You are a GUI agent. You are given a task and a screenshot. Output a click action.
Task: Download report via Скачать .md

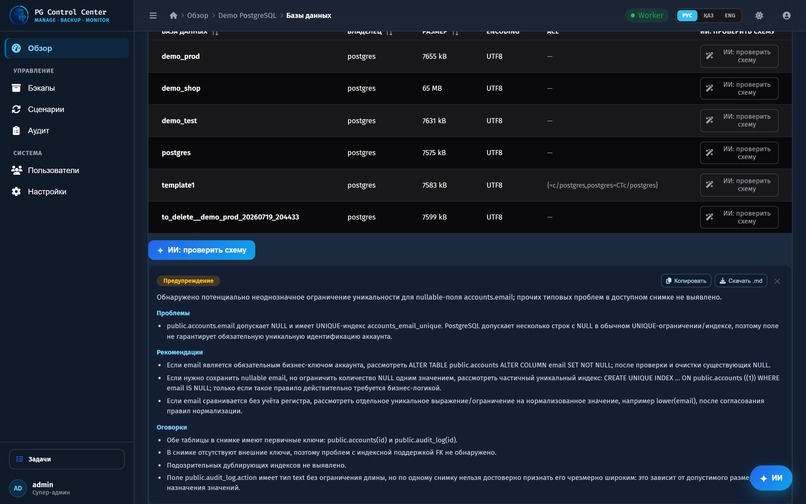point(741,281)
